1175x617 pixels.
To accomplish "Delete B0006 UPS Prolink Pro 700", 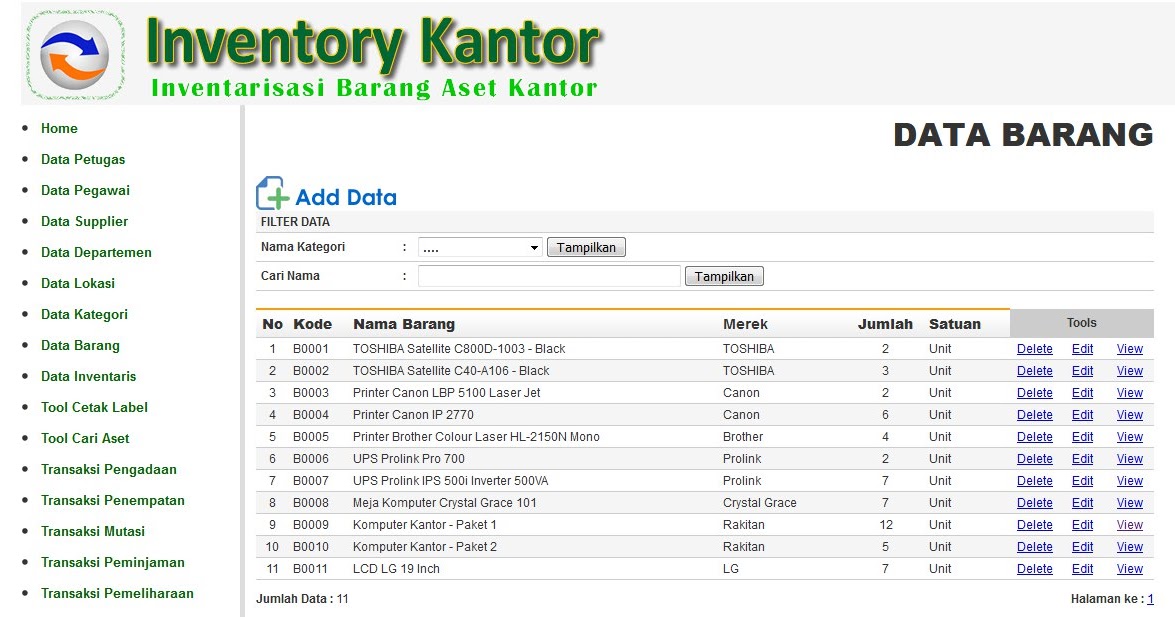I will click(x=1035, y=459).
